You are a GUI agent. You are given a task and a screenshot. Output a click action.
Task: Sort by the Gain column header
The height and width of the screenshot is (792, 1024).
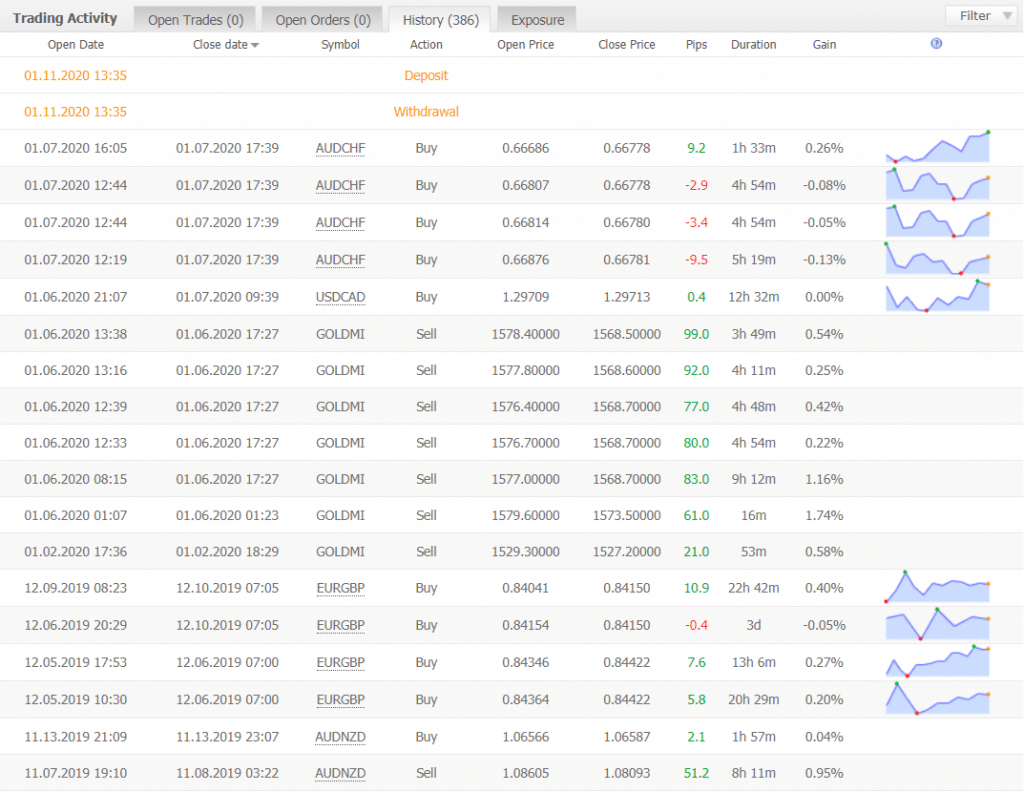tap(824, 45)
